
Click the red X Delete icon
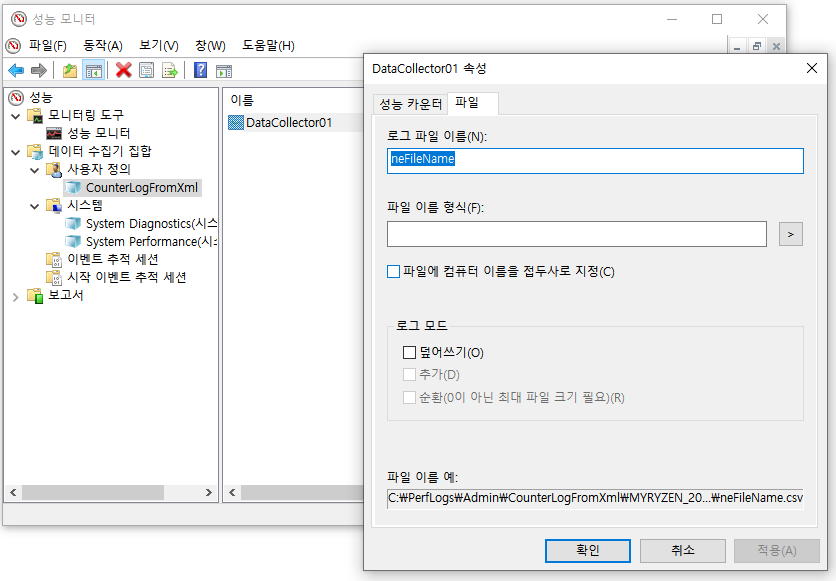click(124, 70)
